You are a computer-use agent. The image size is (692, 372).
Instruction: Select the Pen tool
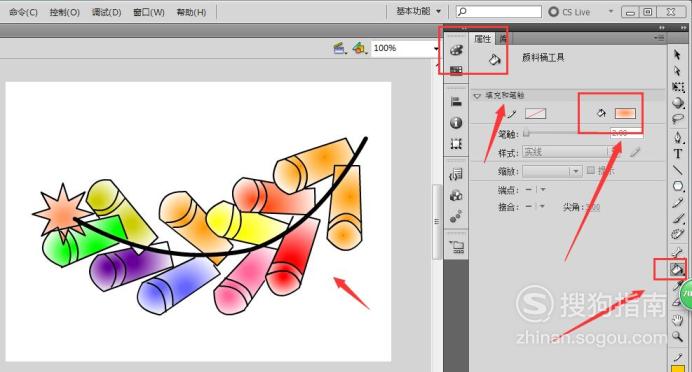pyautogui.click(x=678, y=138)
